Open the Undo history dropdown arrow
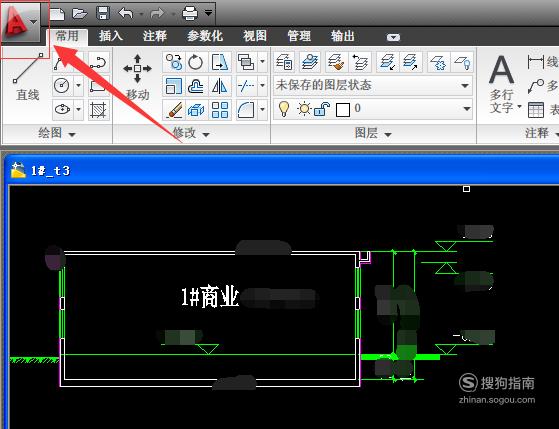The image size is (559, 429). coord(142,14)
